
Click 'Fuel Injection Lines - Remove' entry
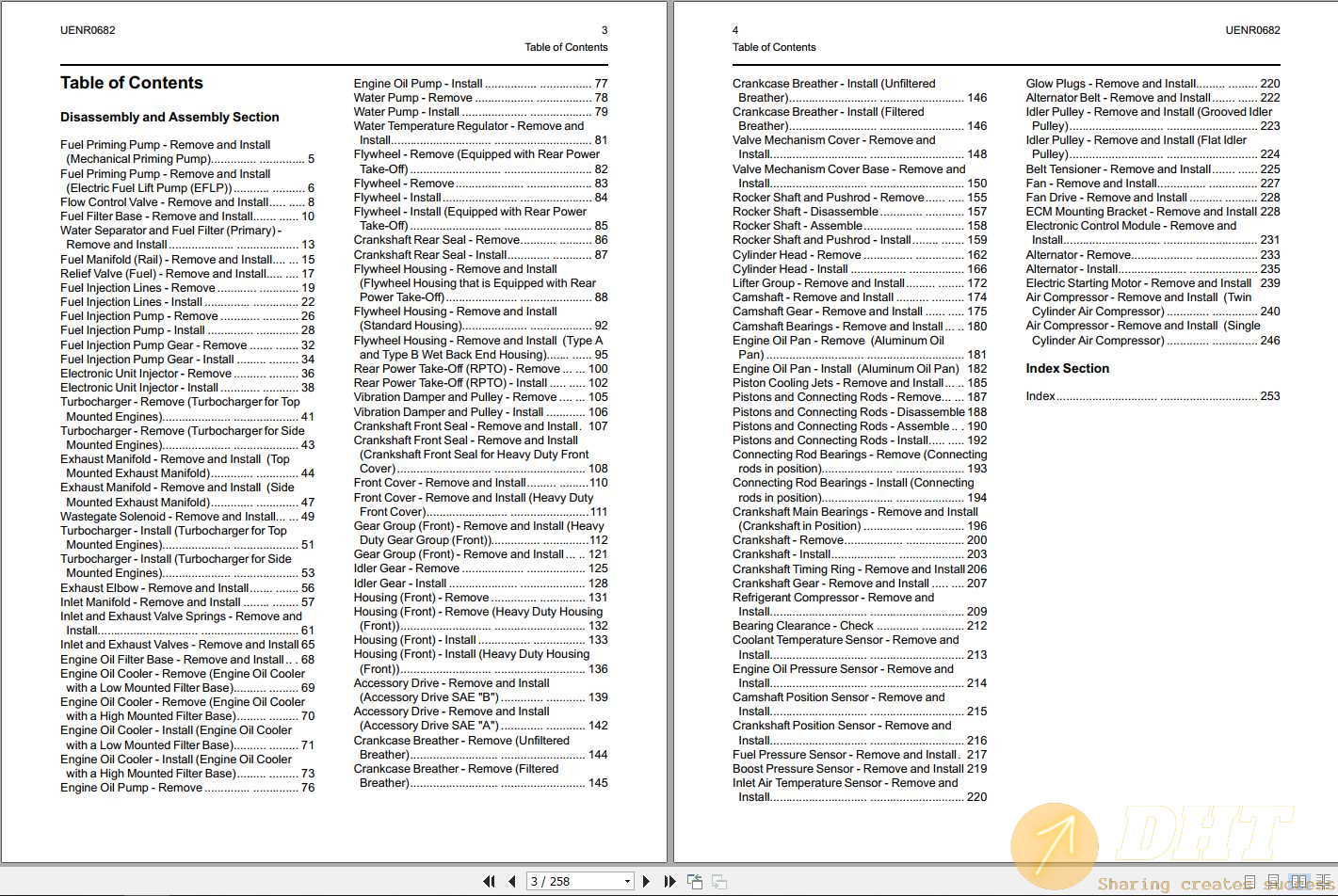[187, 287]
